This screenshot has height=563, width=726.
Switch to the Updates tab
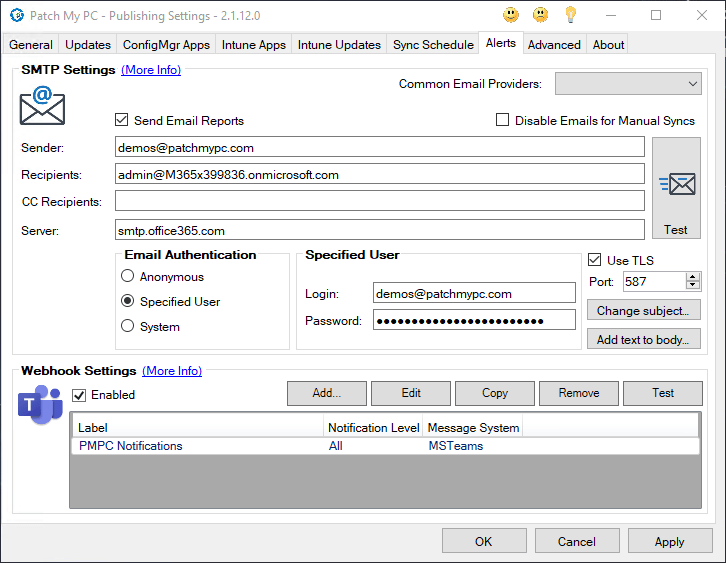[x=88, y=44]
